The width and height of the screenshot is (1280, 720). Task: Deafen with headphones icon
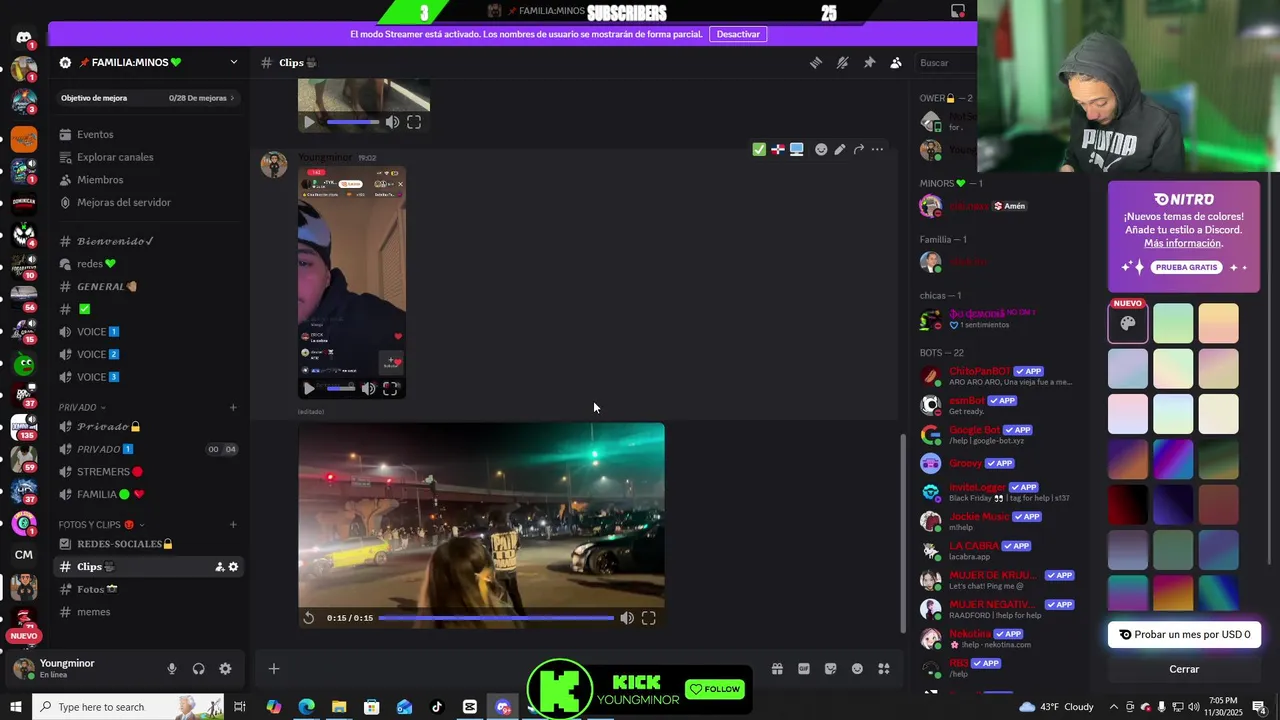198,669
